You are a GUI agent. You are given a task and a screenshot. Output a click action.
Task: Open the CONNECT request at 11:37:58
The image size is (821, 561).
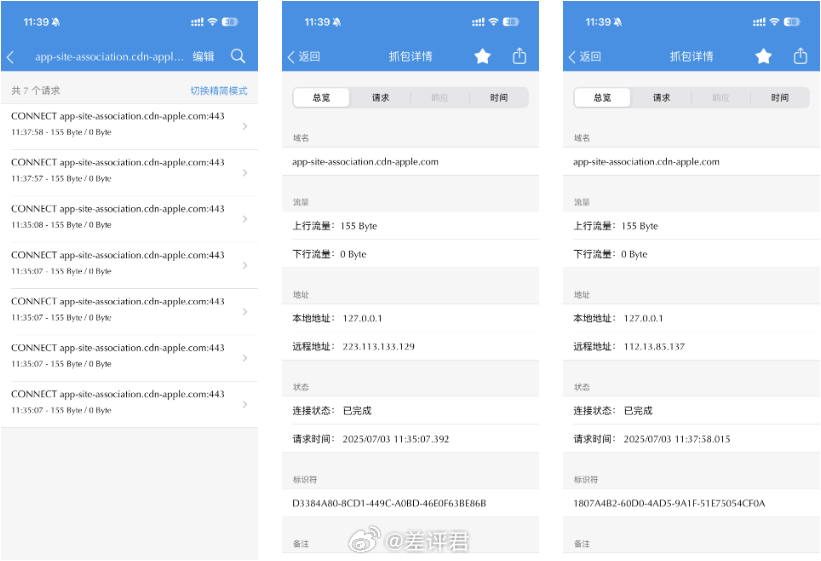(x=129, y=126)
